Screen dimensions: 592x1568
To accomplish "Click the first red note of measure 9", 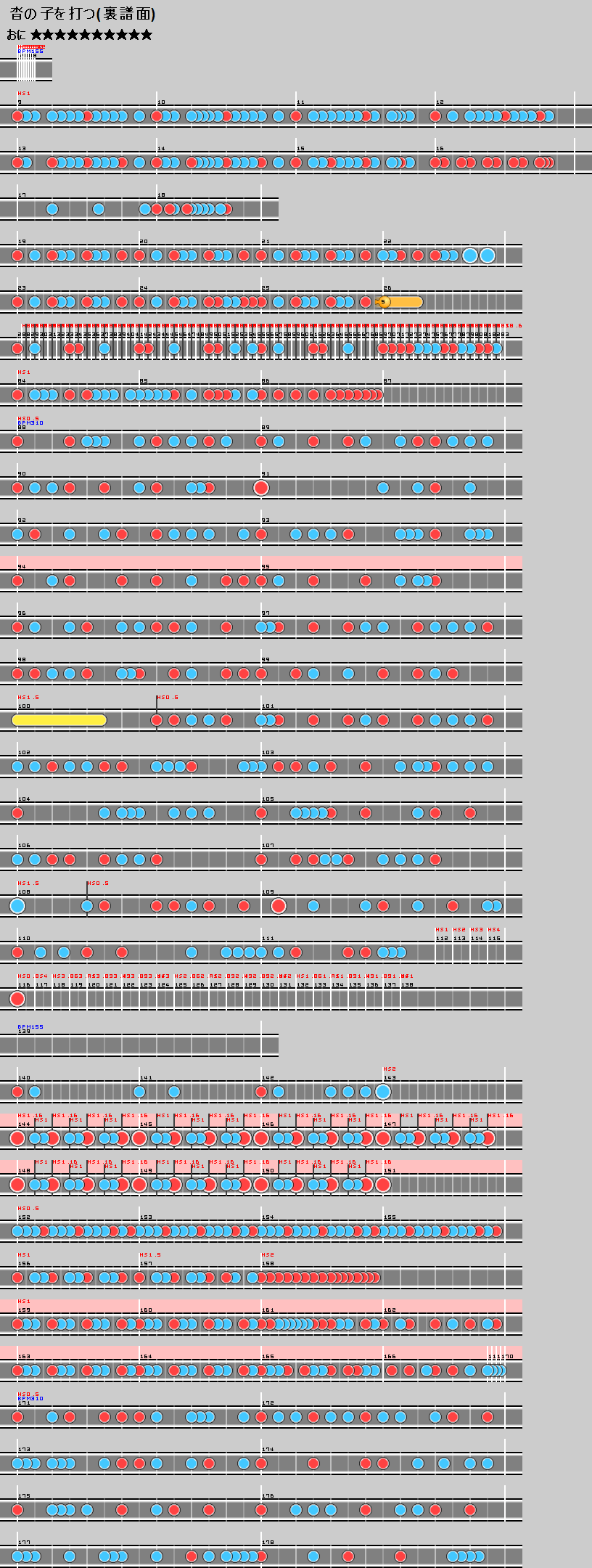I will pos(17,116).
